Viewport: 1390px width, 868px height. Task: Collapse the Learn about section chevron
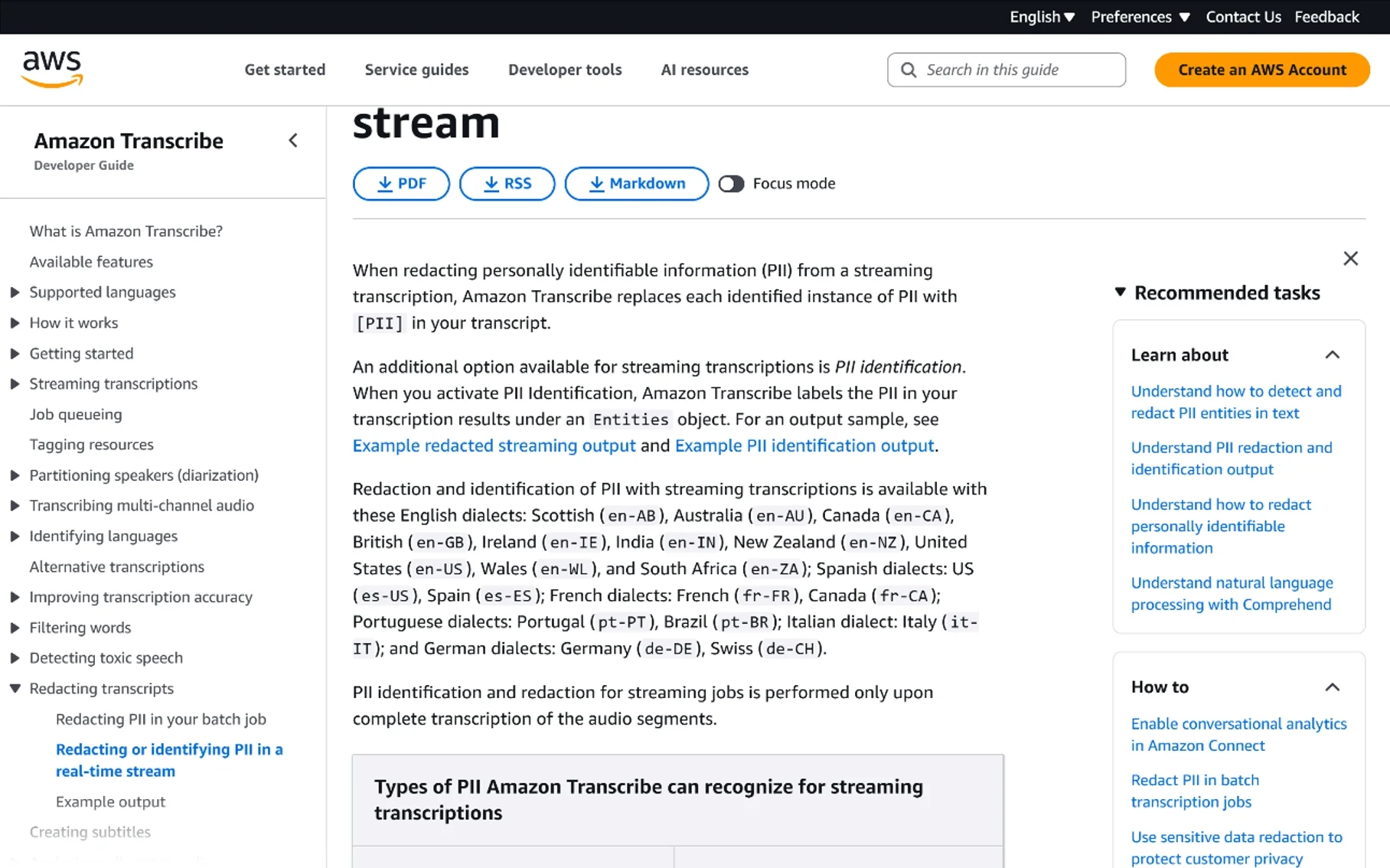[1332, 355]
